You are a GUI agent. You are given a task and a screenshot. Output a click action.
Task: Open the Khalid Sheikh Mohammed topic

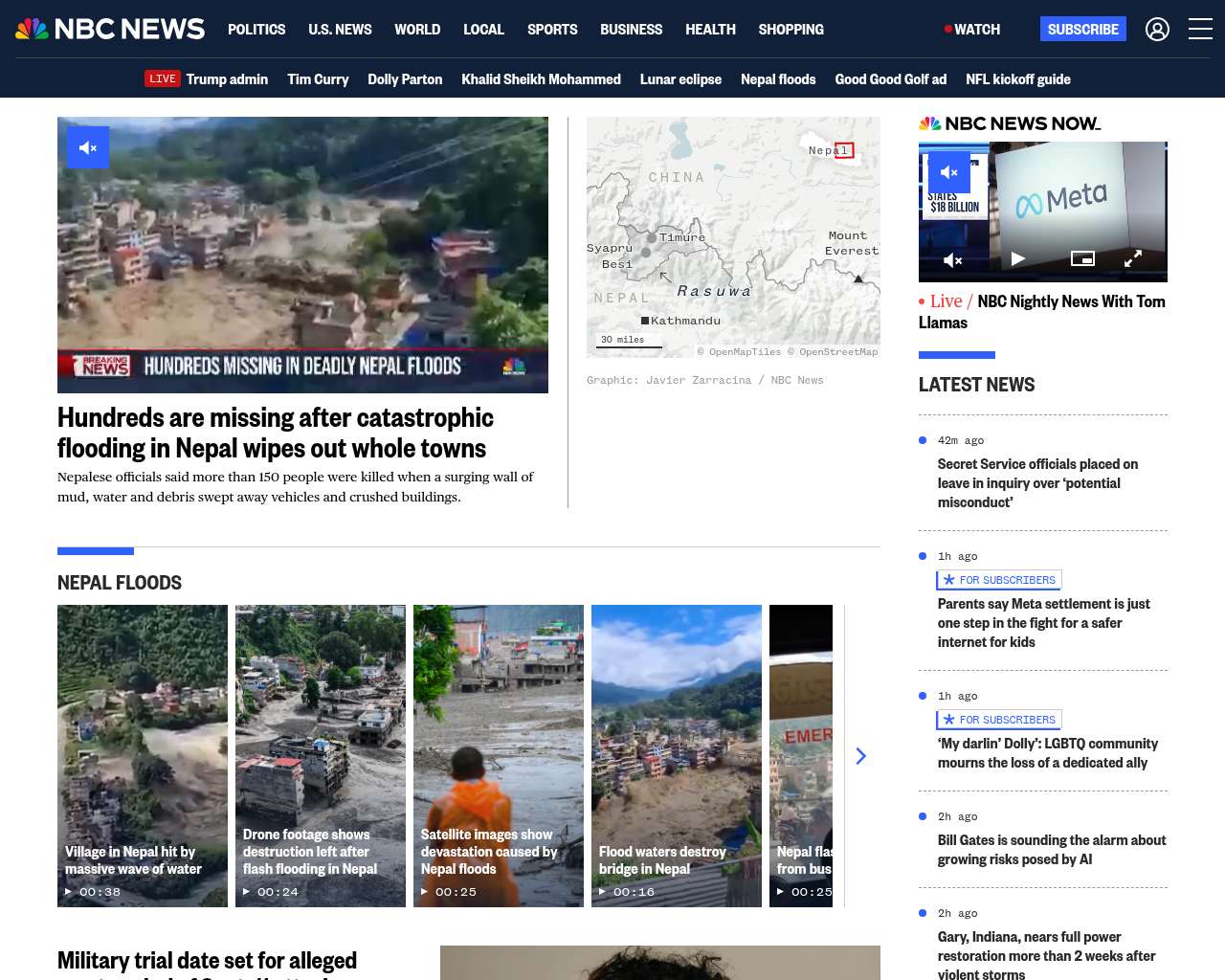[541, 78]
